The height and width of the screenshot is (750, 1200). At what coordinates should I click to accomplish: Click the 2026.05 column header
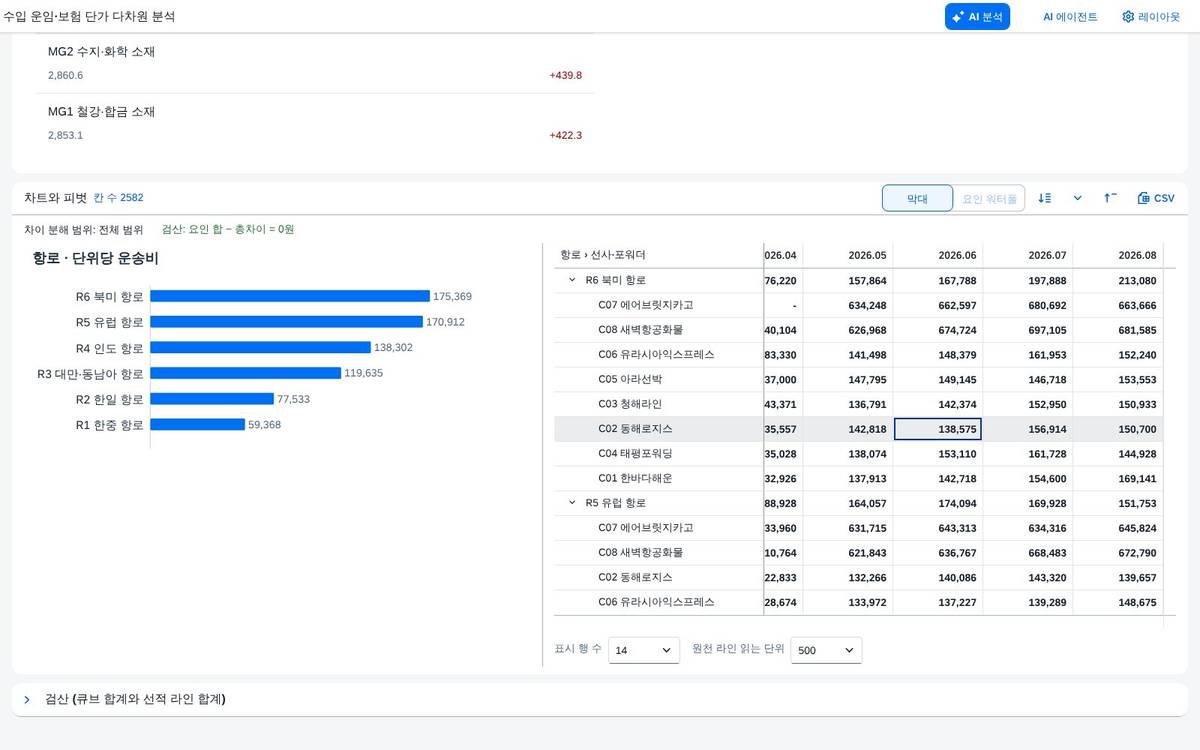click(x=848, y=255)
